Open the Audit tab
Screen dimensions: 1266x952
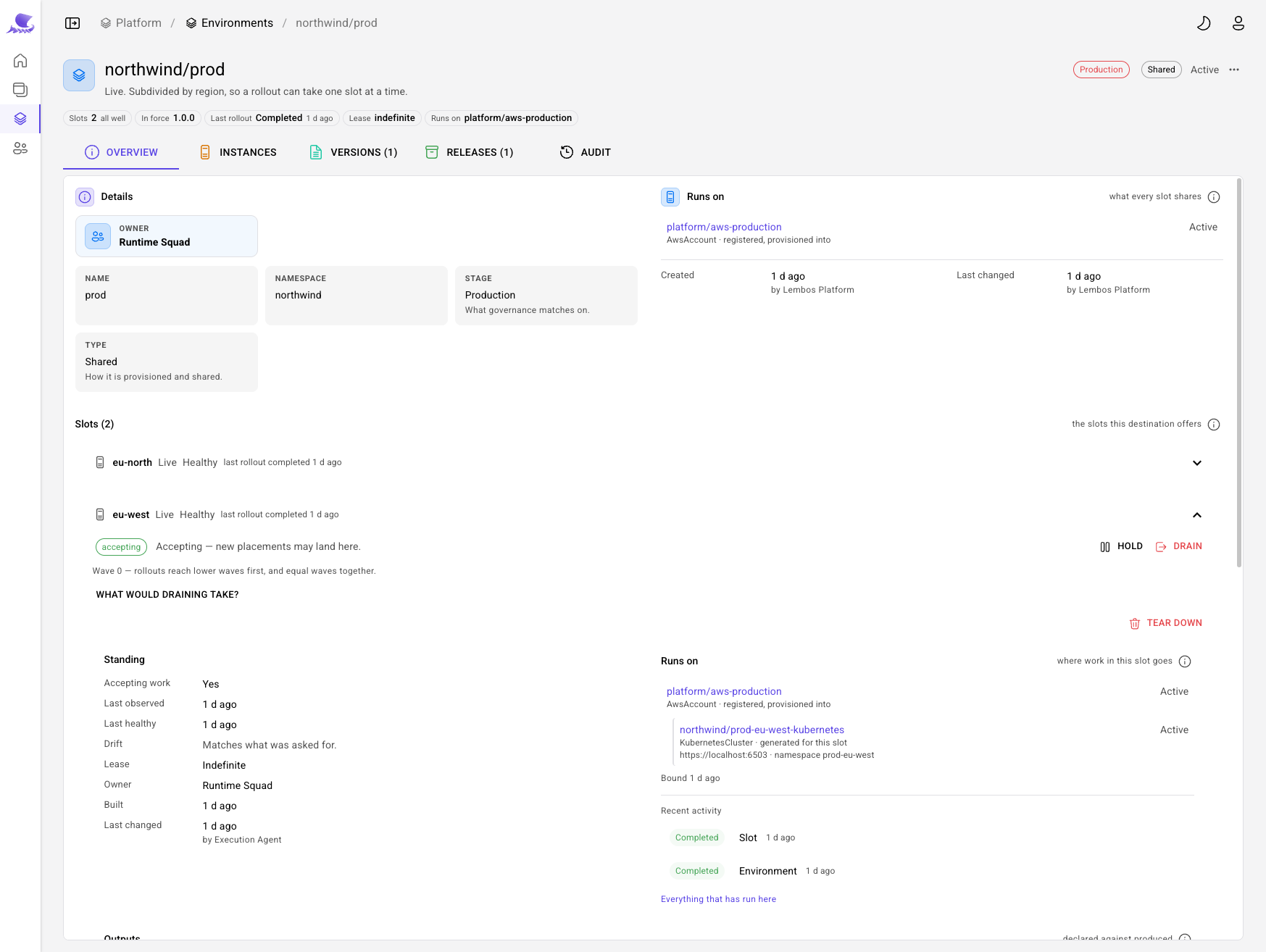tap(586, 152)
